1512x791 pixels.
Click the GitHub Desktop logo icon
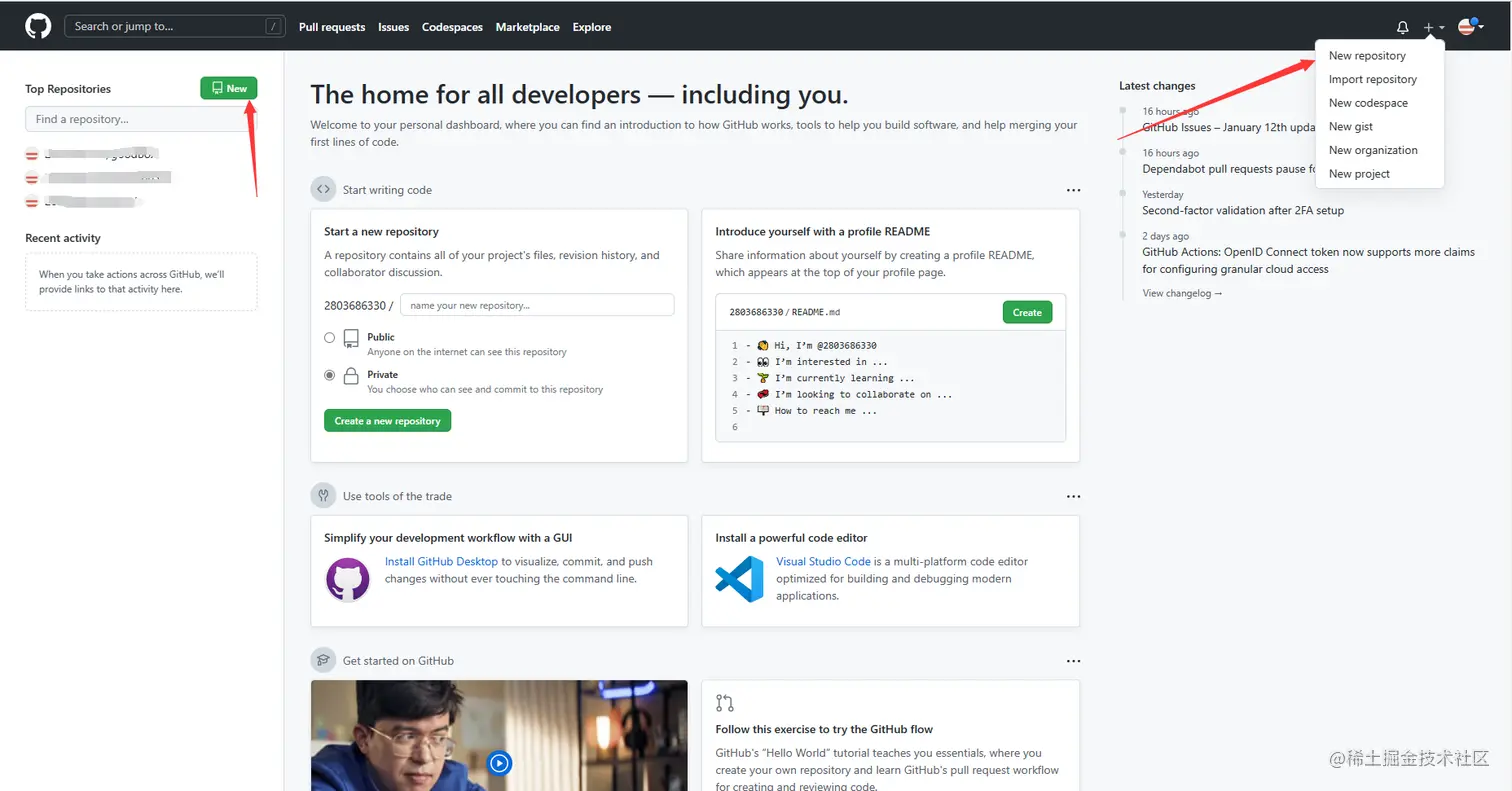[348, 579]
